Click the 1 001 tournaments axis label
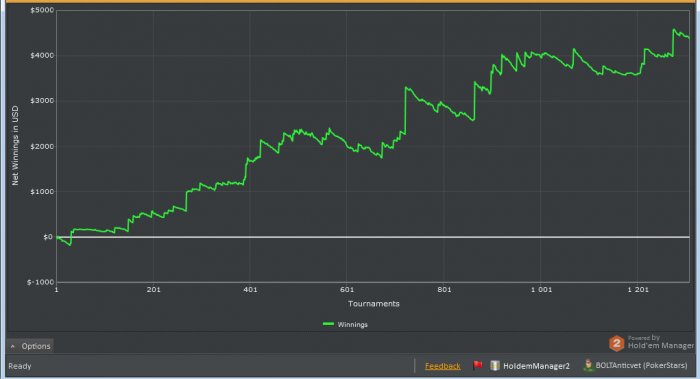 pos(541,290)
